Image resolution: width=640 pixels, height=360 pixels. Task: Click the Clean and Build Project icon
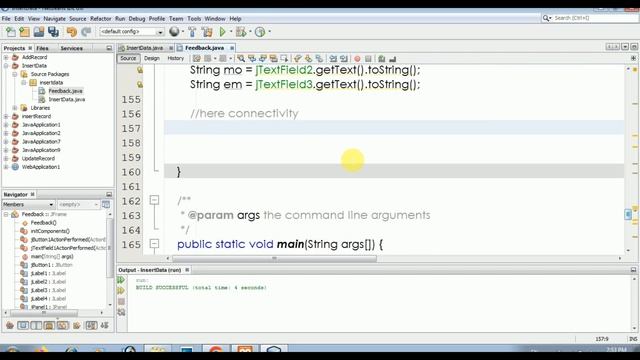click(x=207, y=32)
